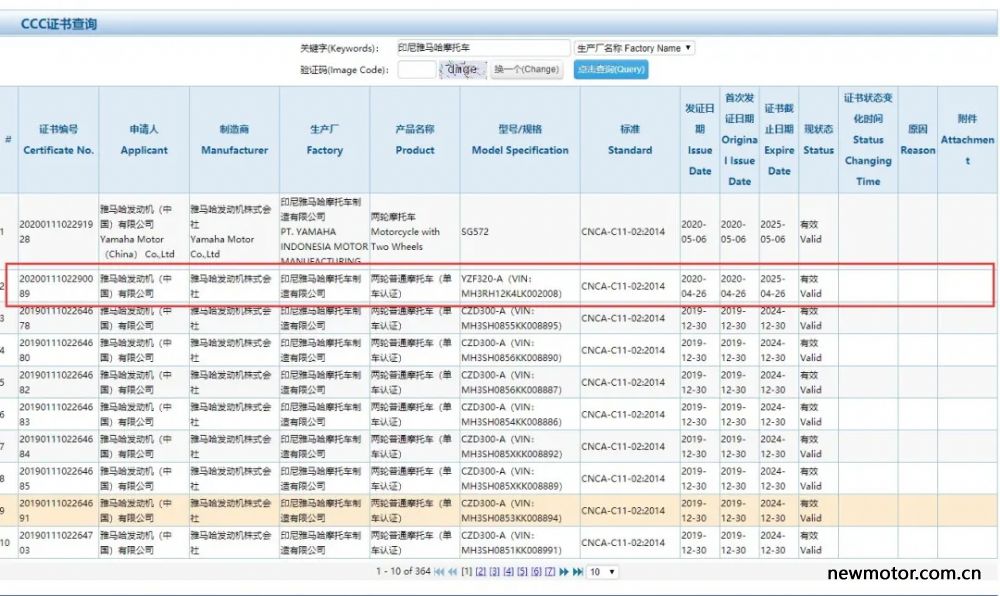This screenshot has width=1000, height=596.
Task: Click PT. YAMAHA INDONESIA MOTOR factory cell
Action: pyautogui.click(x=324, y=231)
